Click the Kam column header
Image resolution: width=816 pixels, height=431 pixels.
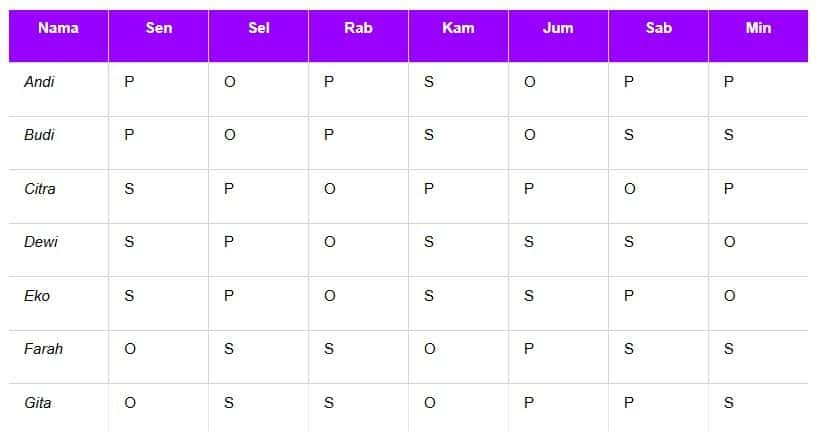458,28
